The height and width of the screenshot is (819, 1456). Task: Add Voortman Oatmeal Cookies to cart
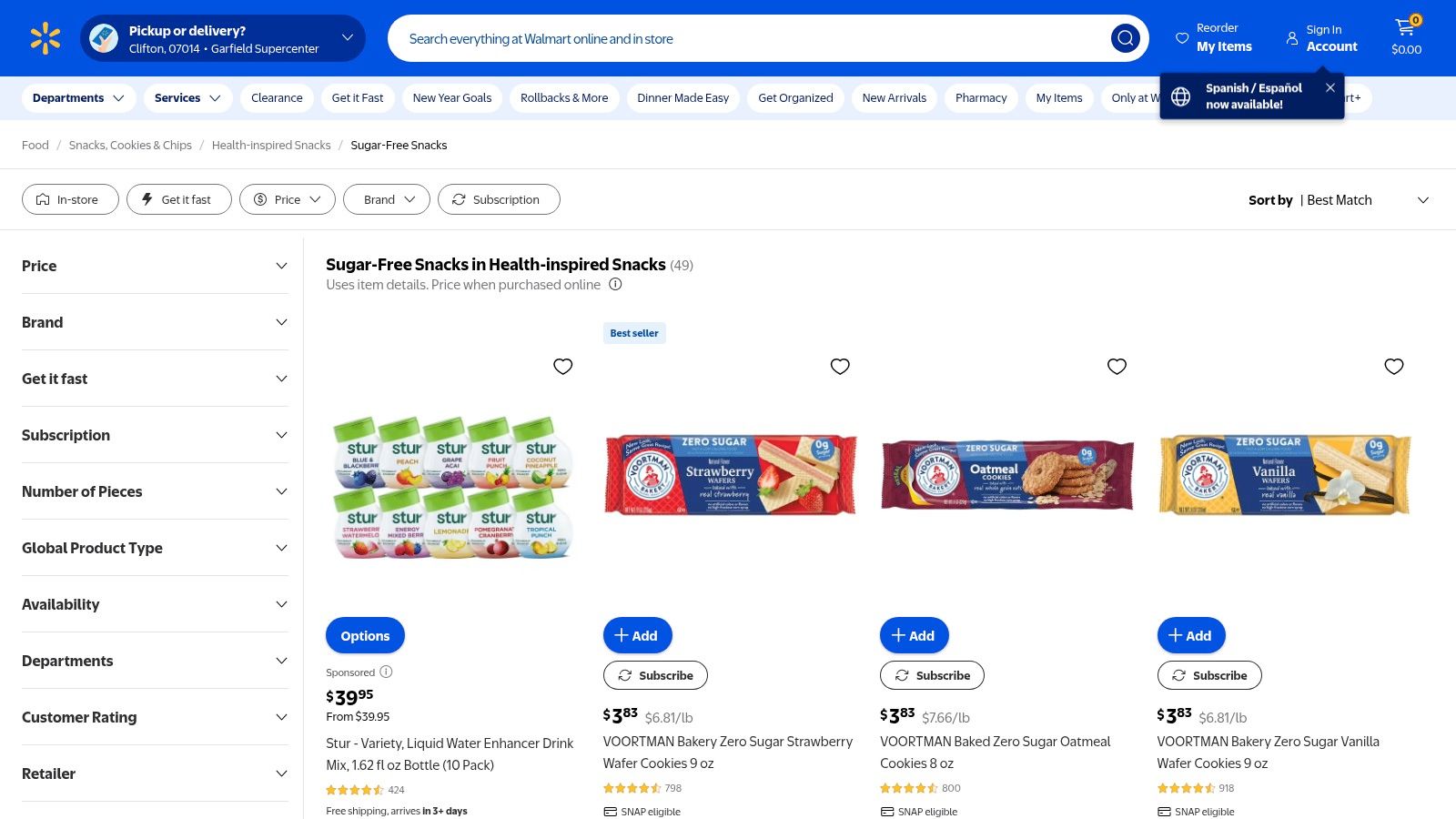[x=914, y=635]
